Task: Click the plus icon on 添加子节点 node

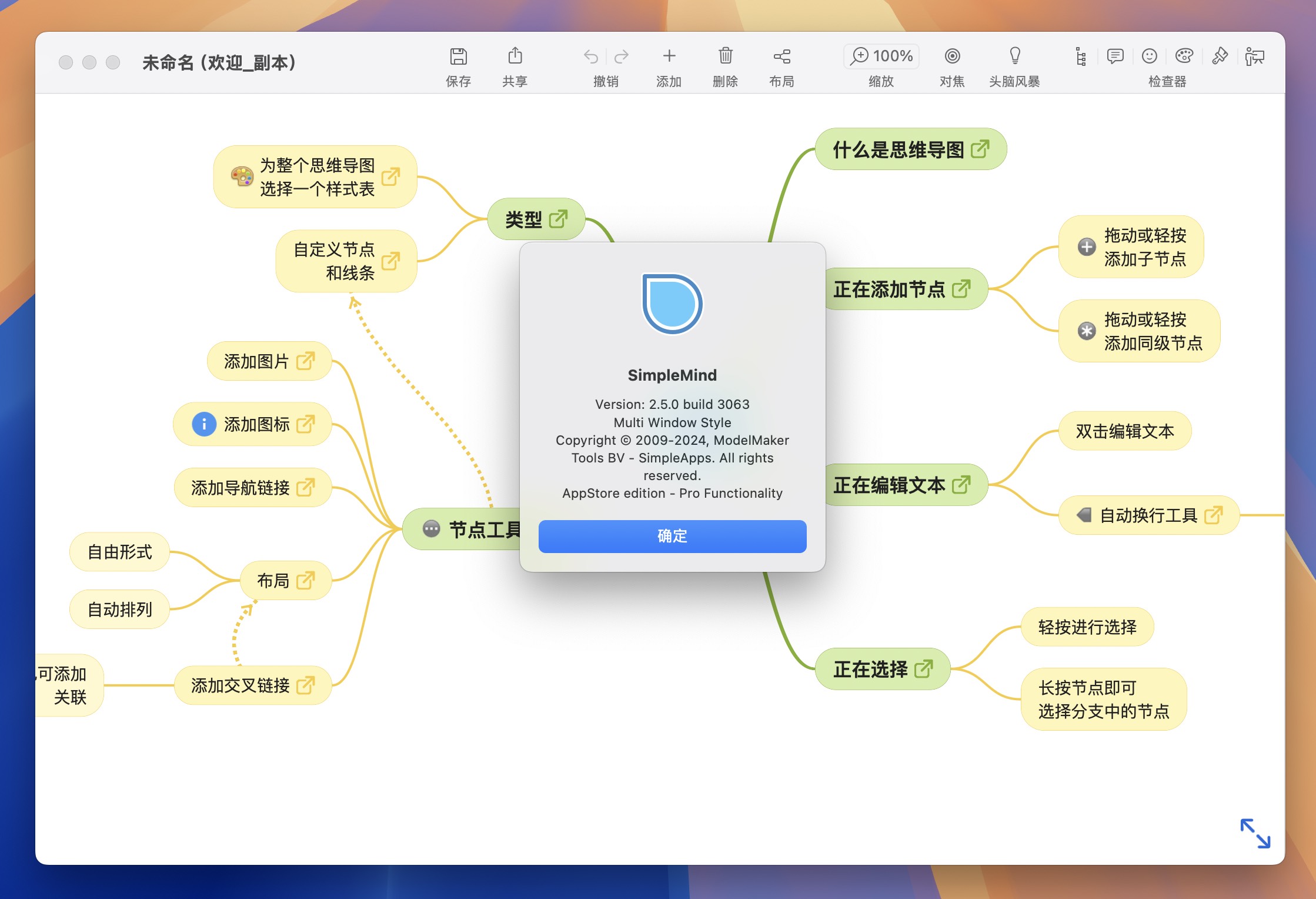Action: pyautogui.click(x=1087, y=247)
